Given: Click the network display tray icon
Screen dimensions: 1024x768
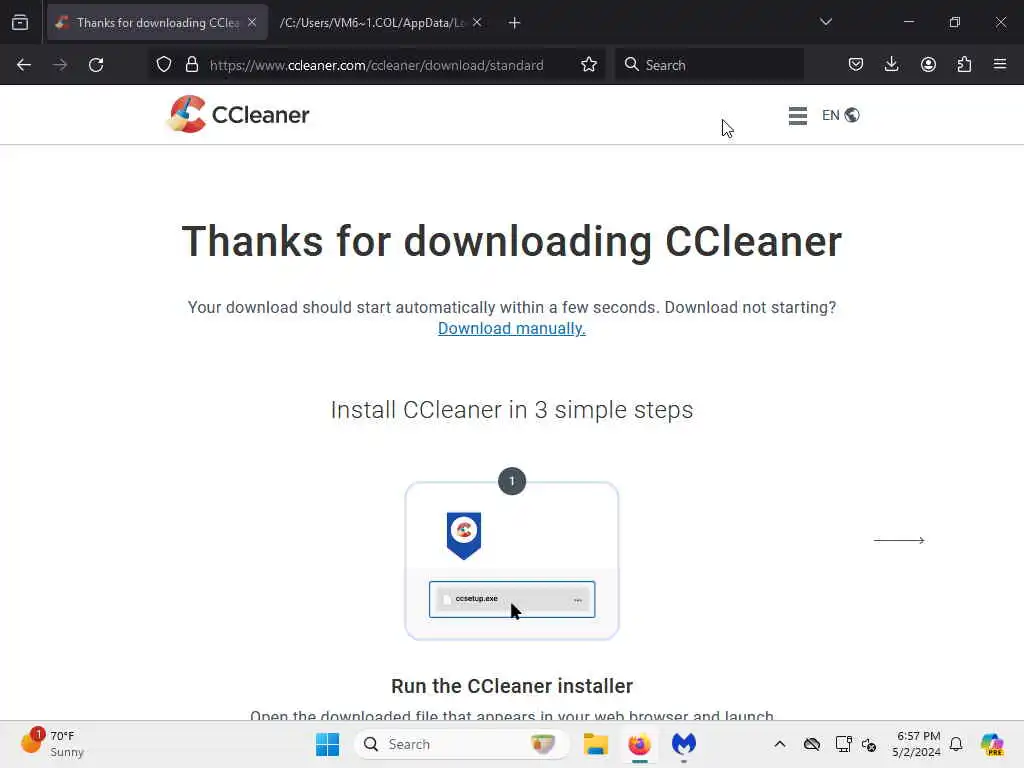Looking at the screenshot, I should pyautogui.click(x=843, y=744).
